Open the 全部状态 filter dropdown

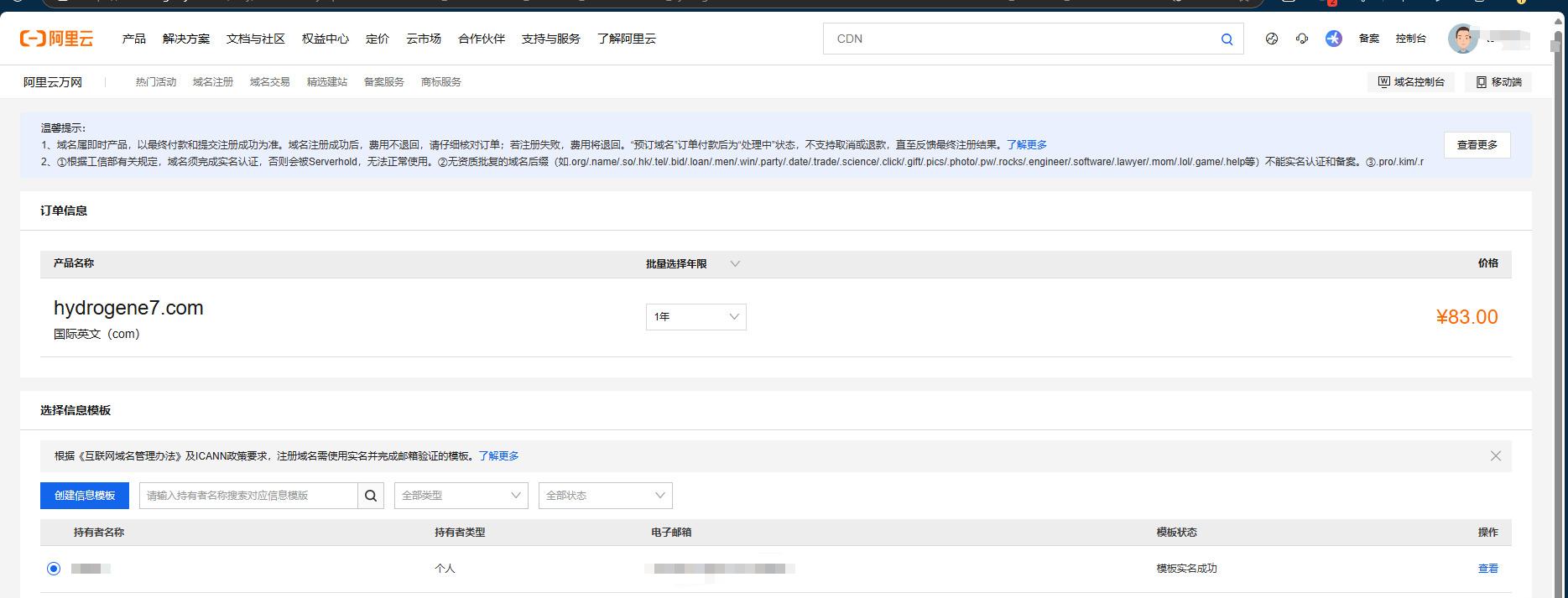tap(606, 496)
